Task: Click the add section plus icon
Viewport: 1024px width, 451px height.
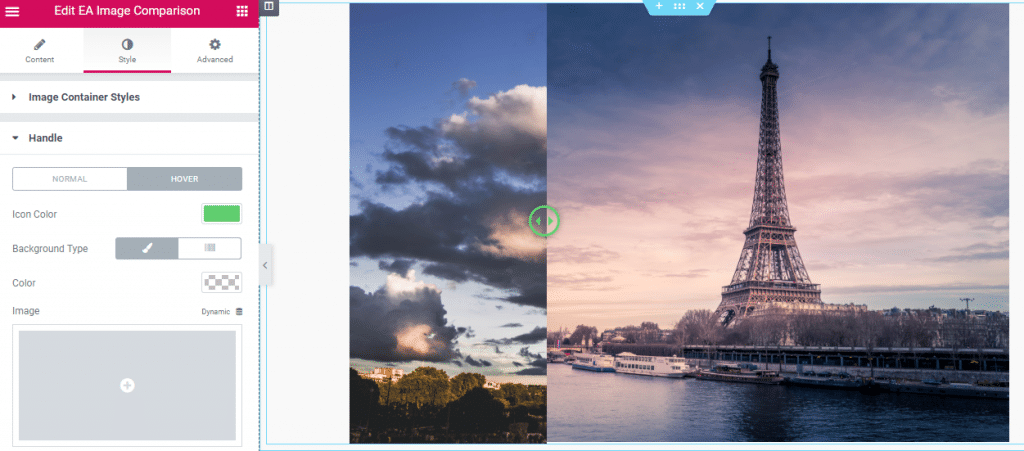Action: (x=659, y=6)
